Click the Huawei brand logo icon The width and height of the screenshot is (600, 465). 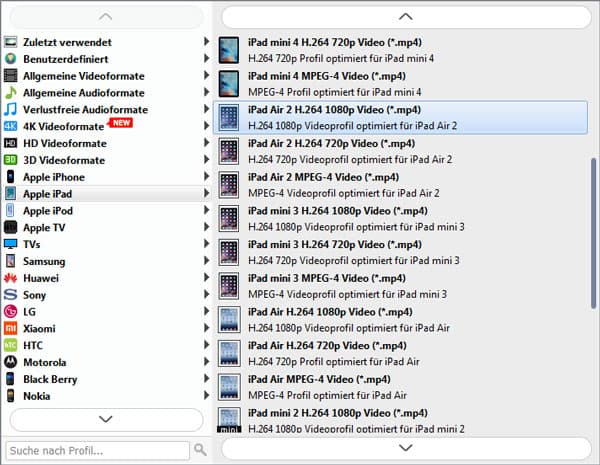(11, 278)
